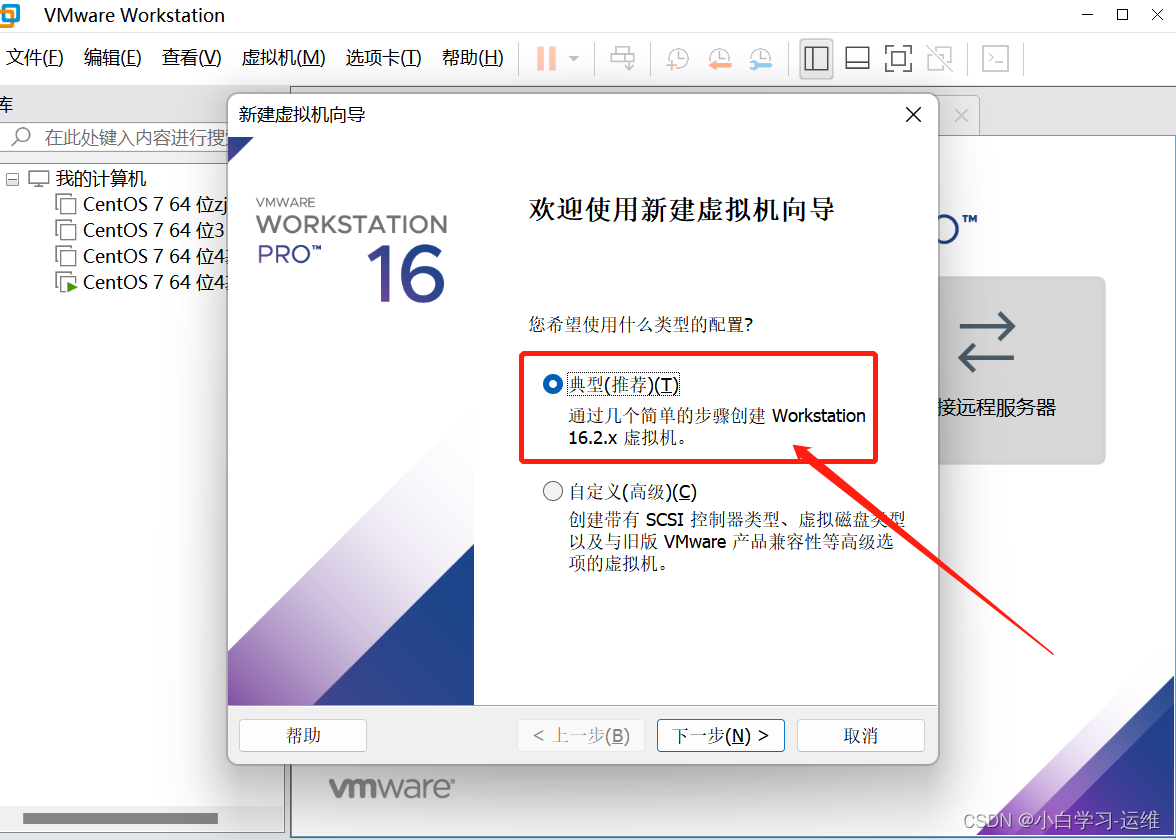Click the VM icon next to CentOS 7 64 位zj
Viewport: 1176px width, 840px height.
coord(66,204)
